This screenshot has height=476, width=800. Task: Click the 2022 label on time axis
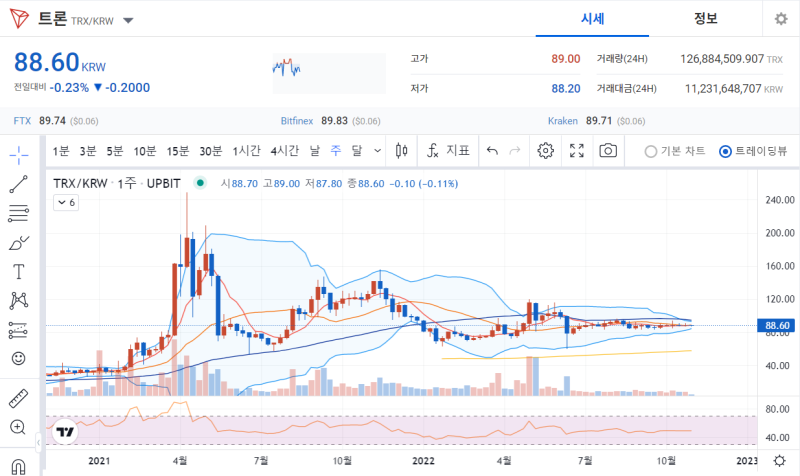tap(423, 461)
